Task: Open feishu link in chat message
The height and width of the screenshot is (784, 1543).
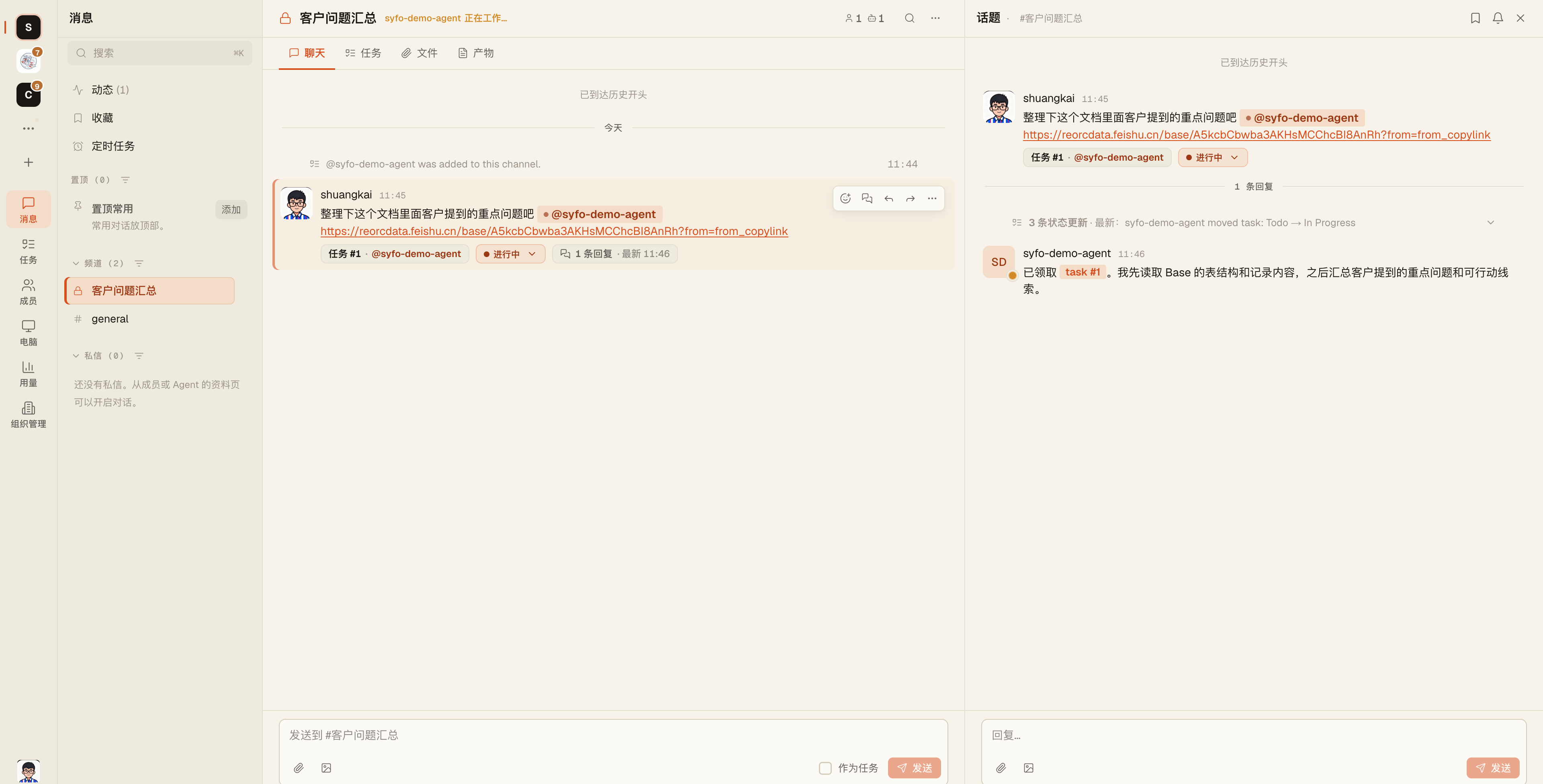Action: 554,231
